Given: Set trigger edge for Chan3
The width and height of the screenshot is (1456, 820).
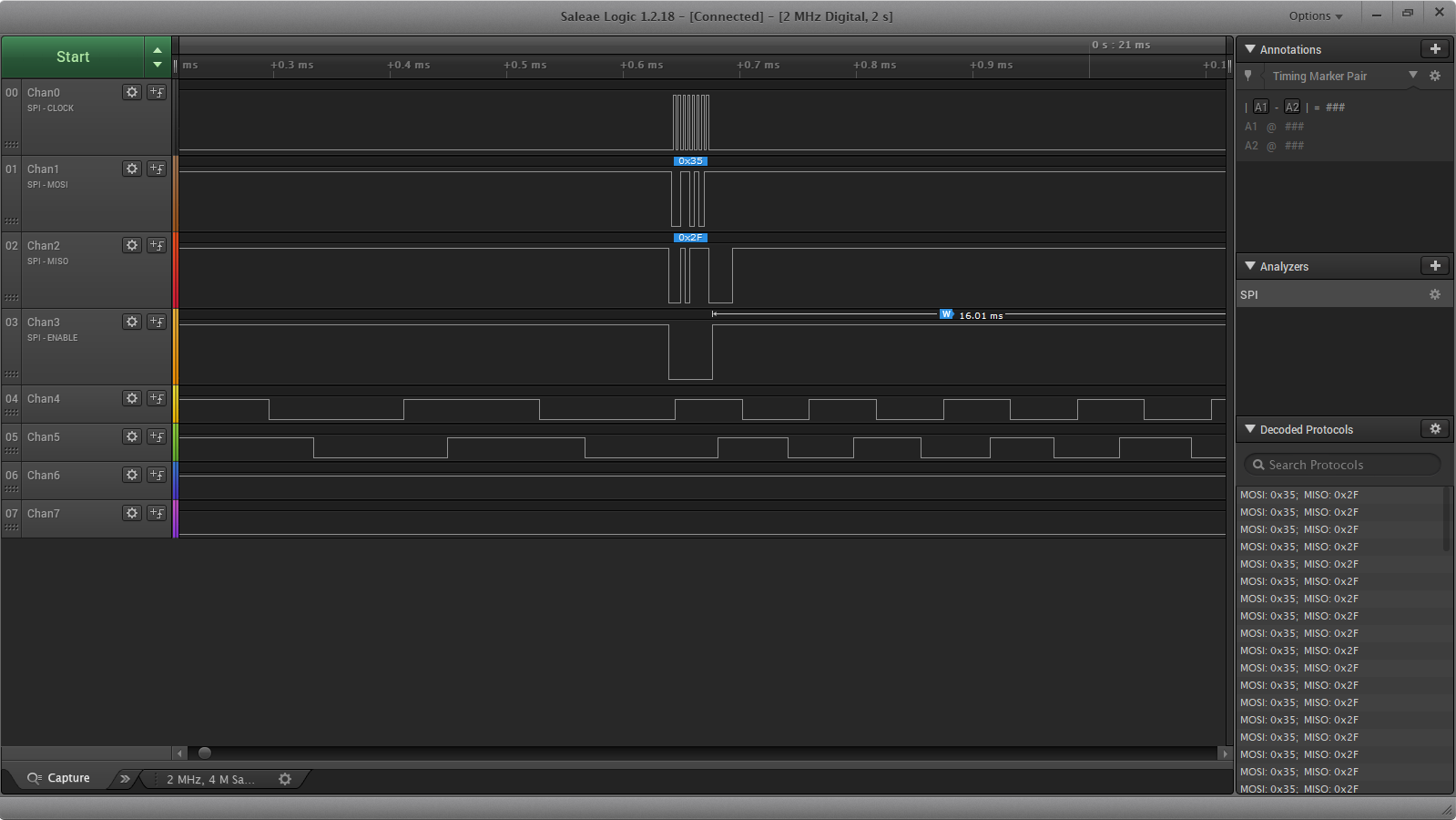Looking at the screenshot, I should [x=157, y=322].
